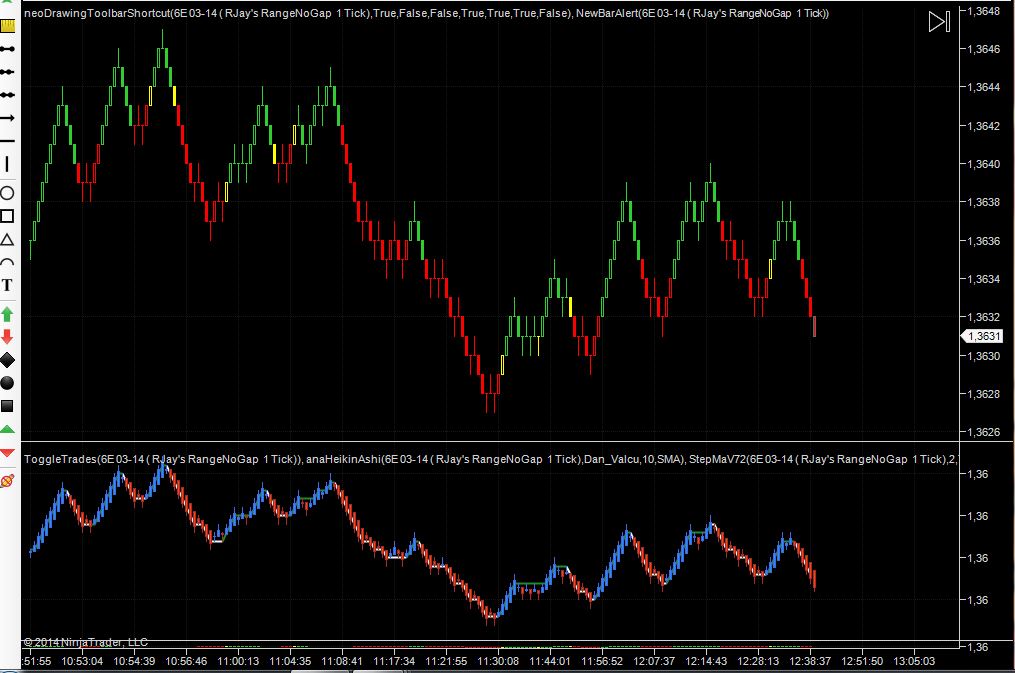
Task: Click the 11:44:01 time axis label
Action: tap(550, 661)
